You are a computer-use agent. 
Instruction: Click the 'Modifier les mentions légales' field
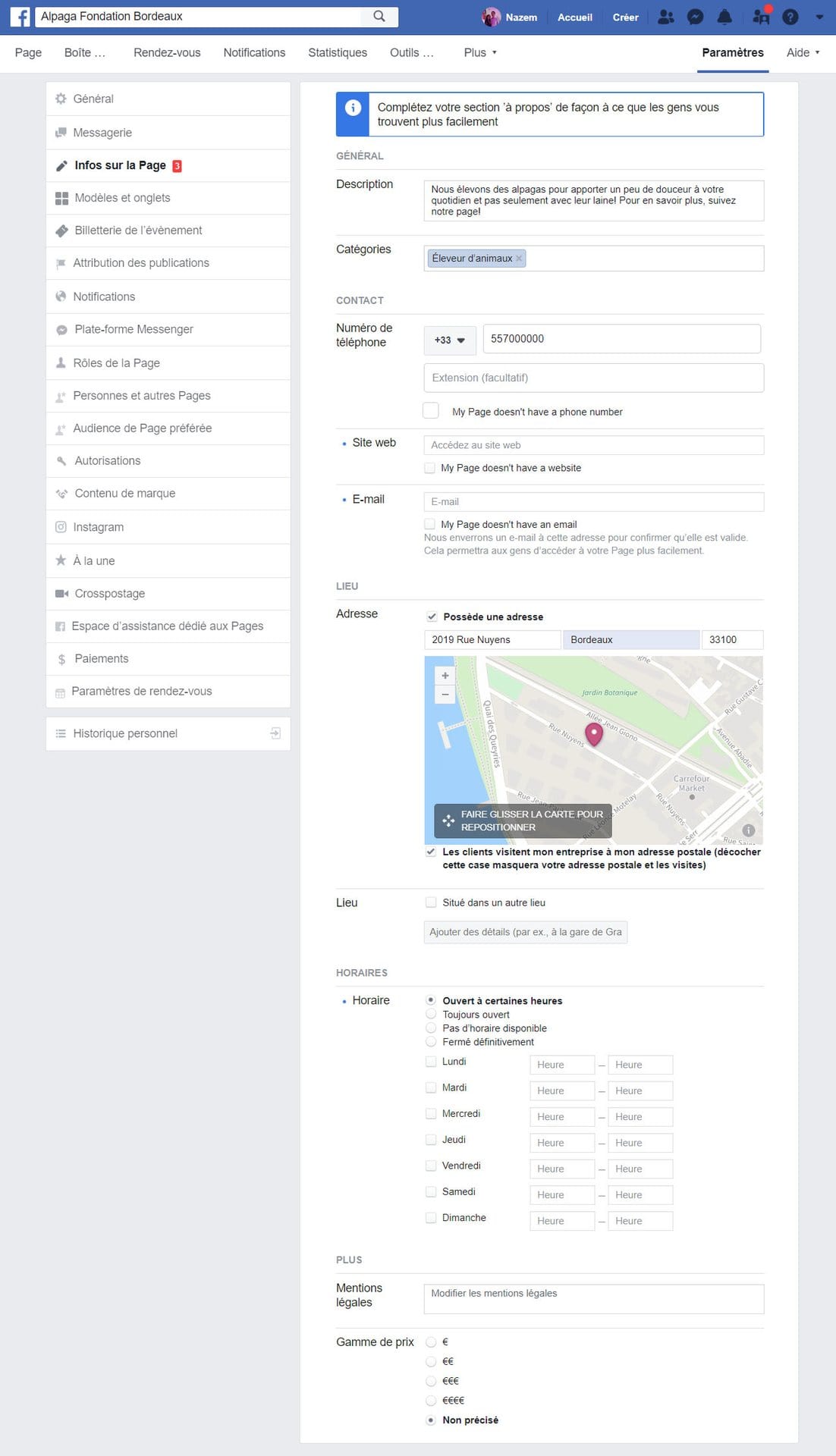click(x=594, y=1299)
